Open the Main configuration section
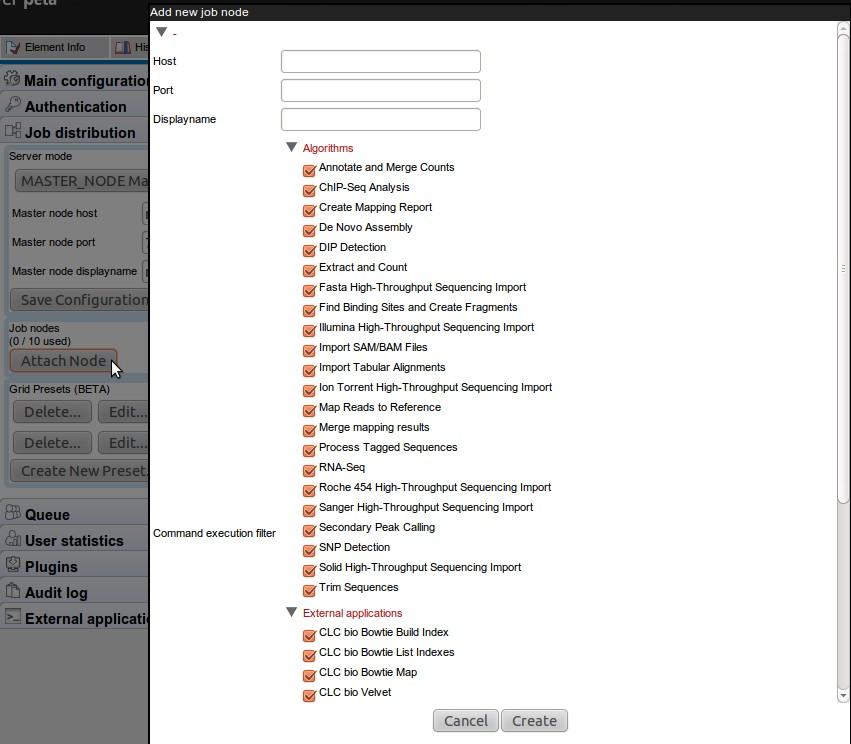Viewport: 851px width, 744px height. (x=74, y=80)
